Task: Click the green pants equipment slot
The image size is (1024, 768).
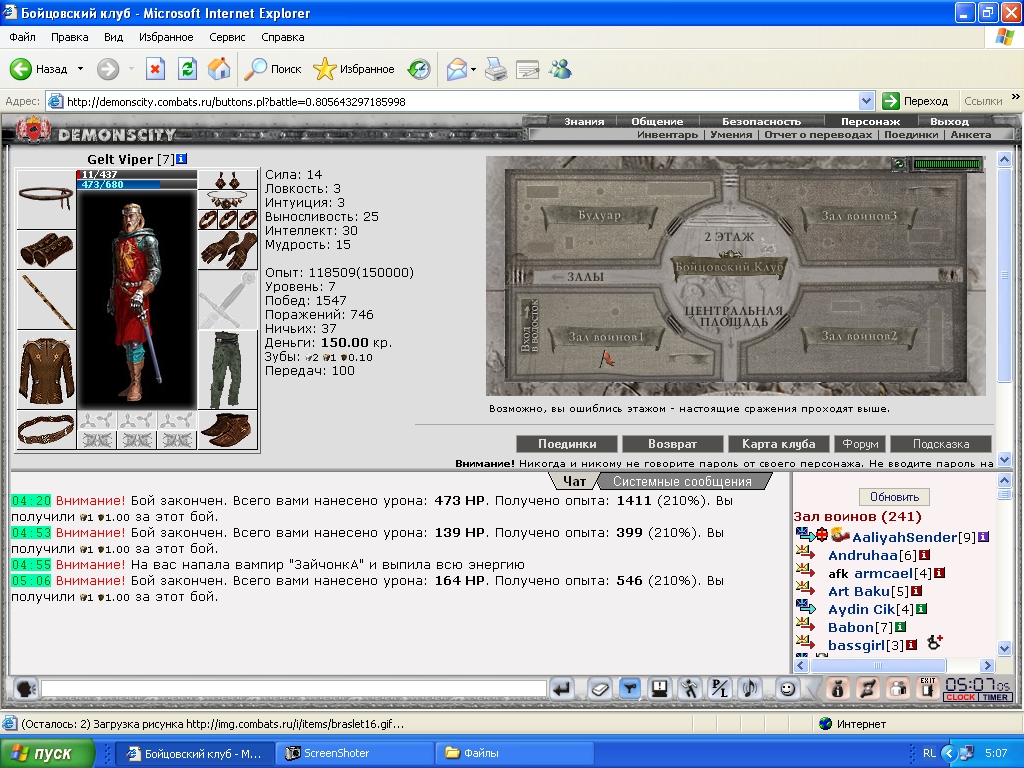Action: point(228,370)
